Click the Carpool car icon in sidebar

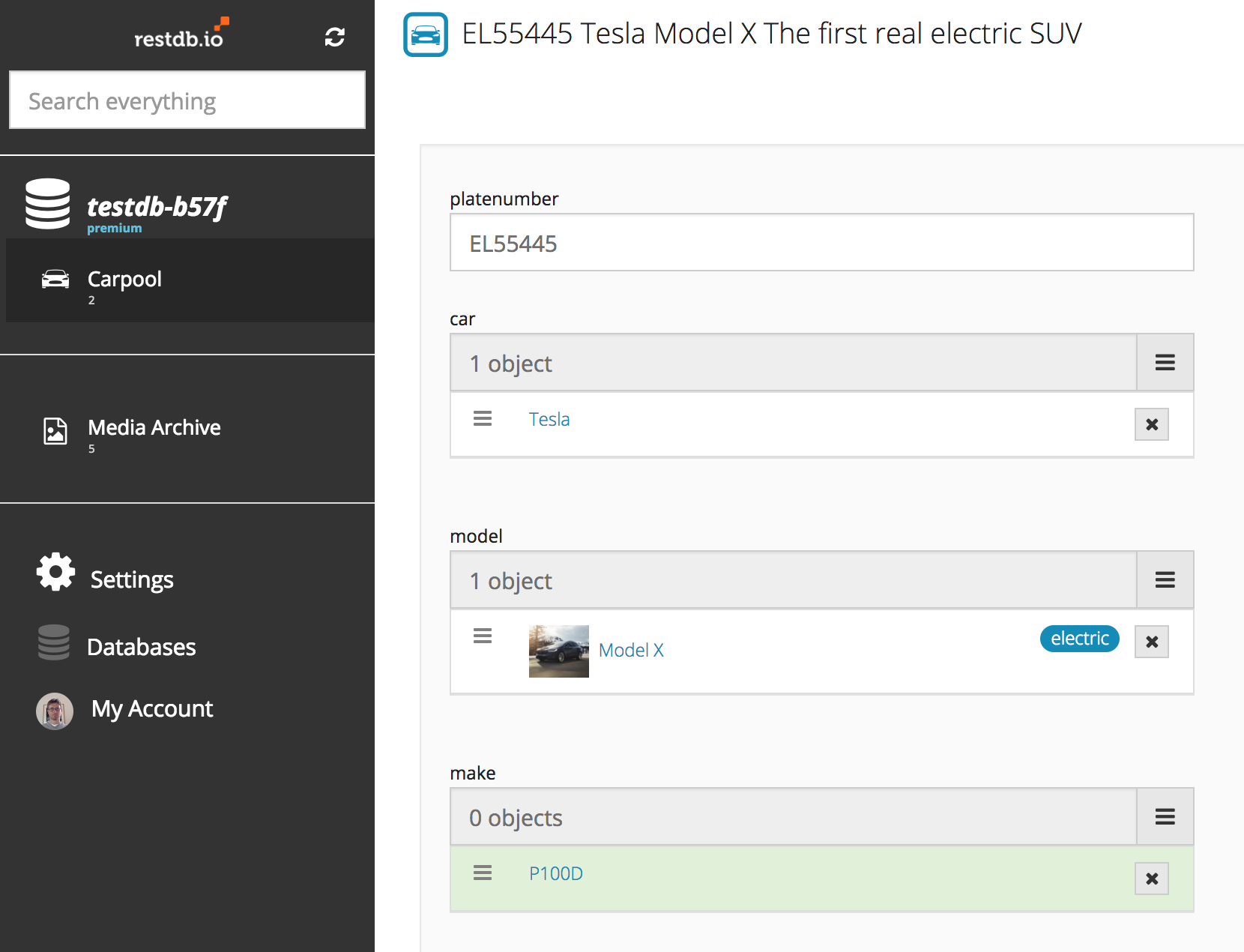pyautogui.click(x=55, y=279)
